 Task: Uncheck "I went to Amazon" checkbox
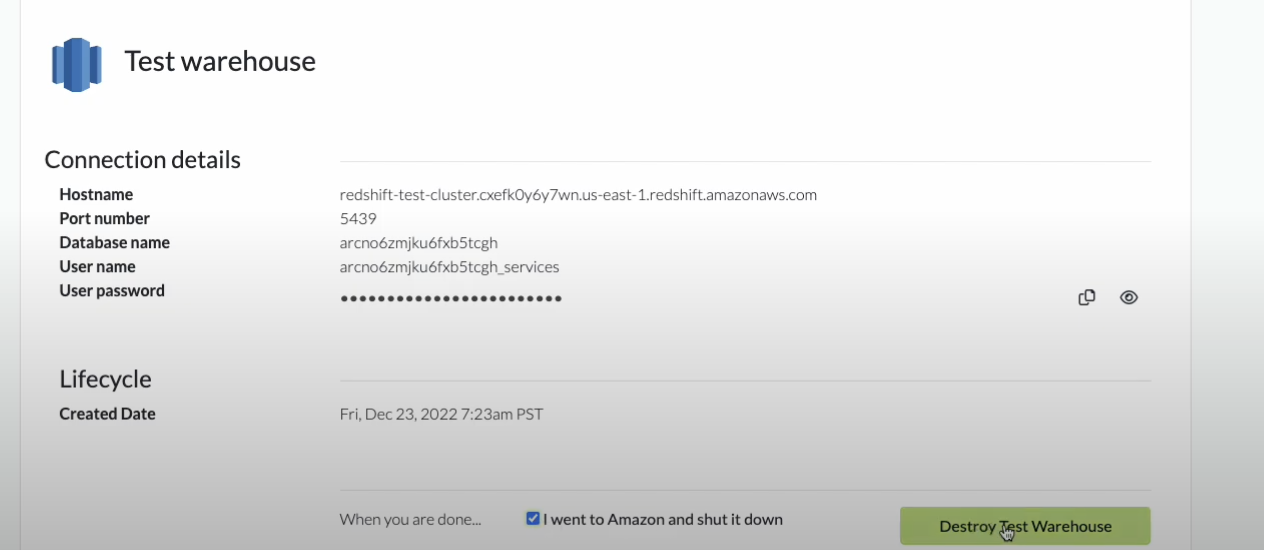pos(533,519)
